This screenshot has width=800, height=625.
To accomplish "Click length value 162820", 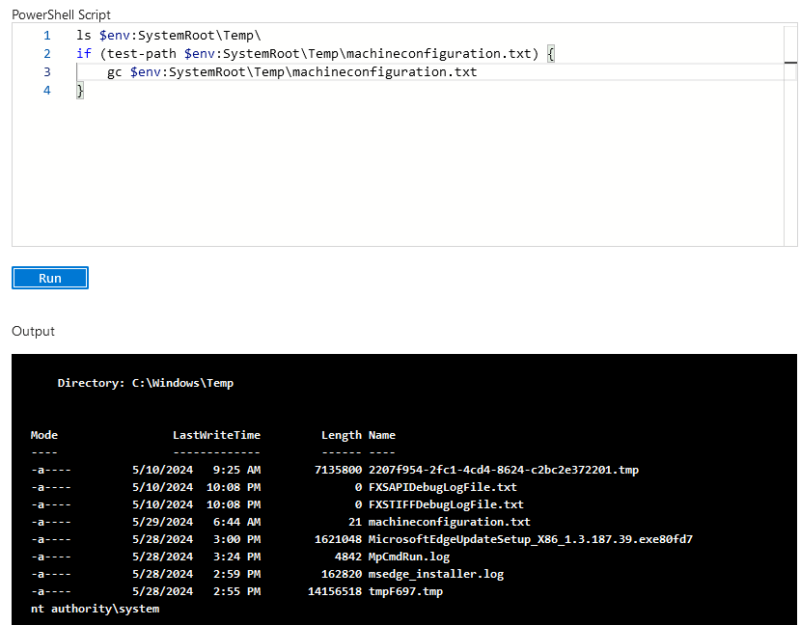I will click(341, 574).
